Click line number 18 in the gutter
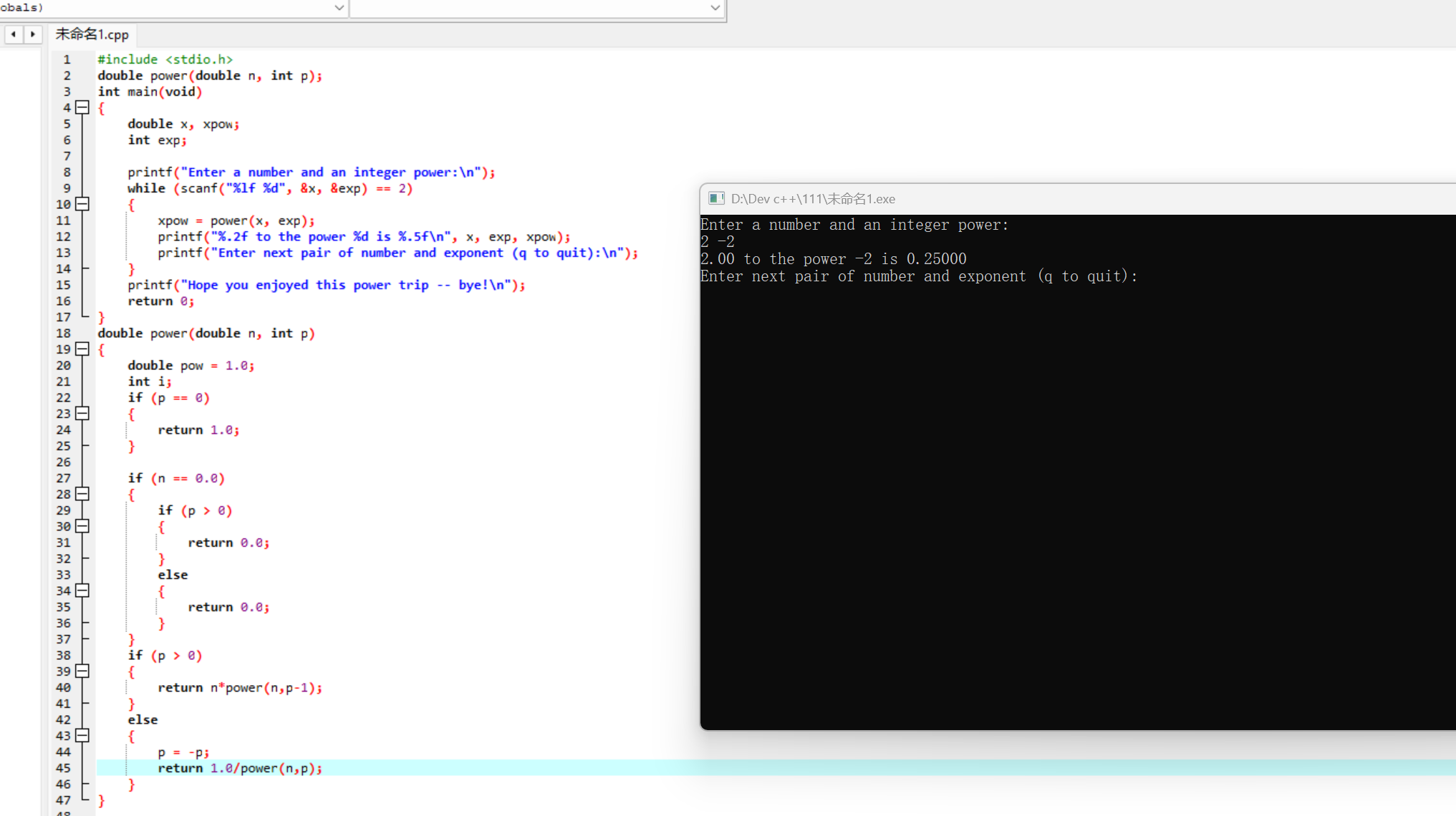The width and height of the screenshot is (1456, 816). [x=63, y=334]
